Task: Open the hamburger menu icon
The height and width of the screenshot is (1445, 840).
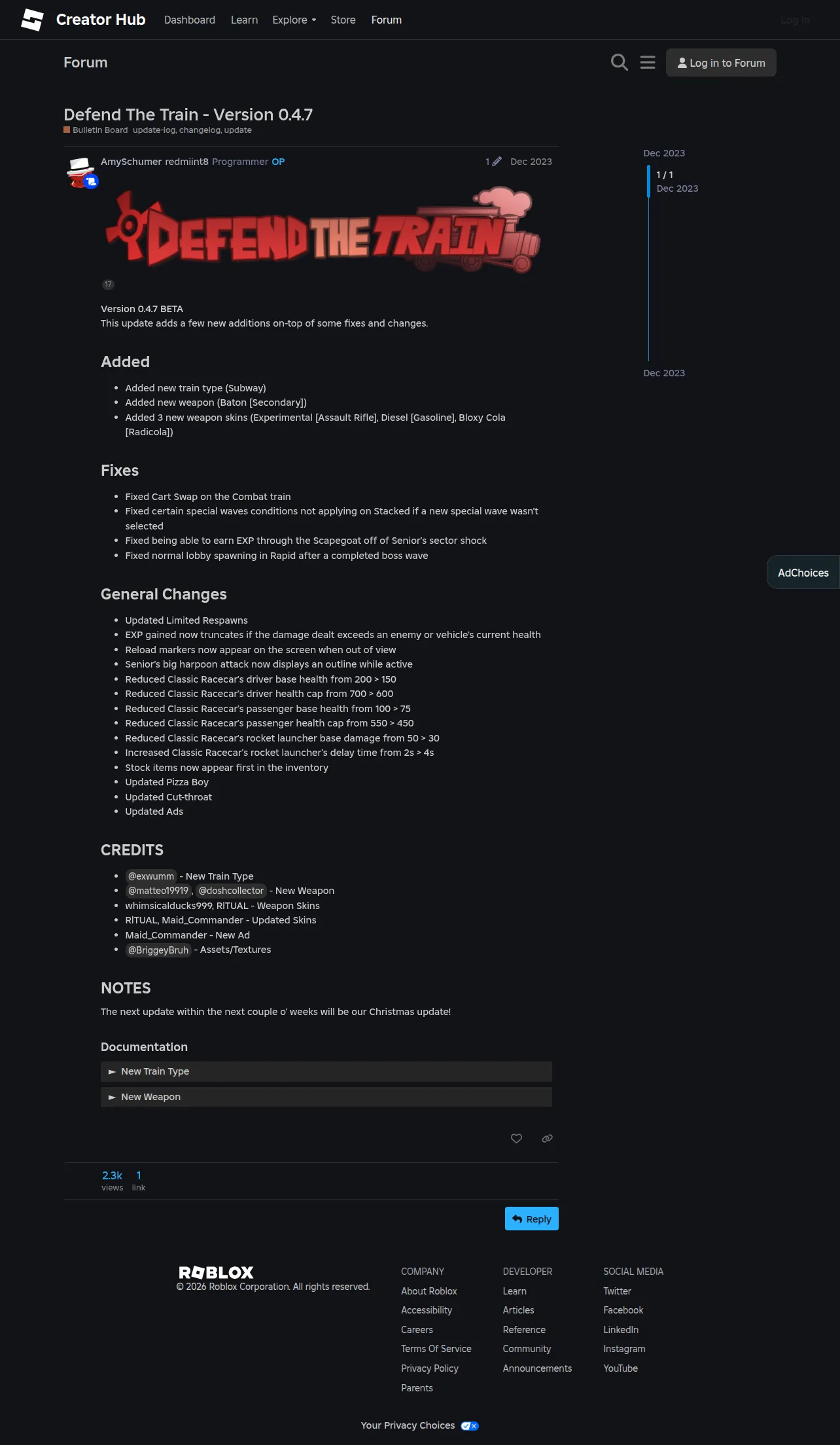Action: click(648, 62)
